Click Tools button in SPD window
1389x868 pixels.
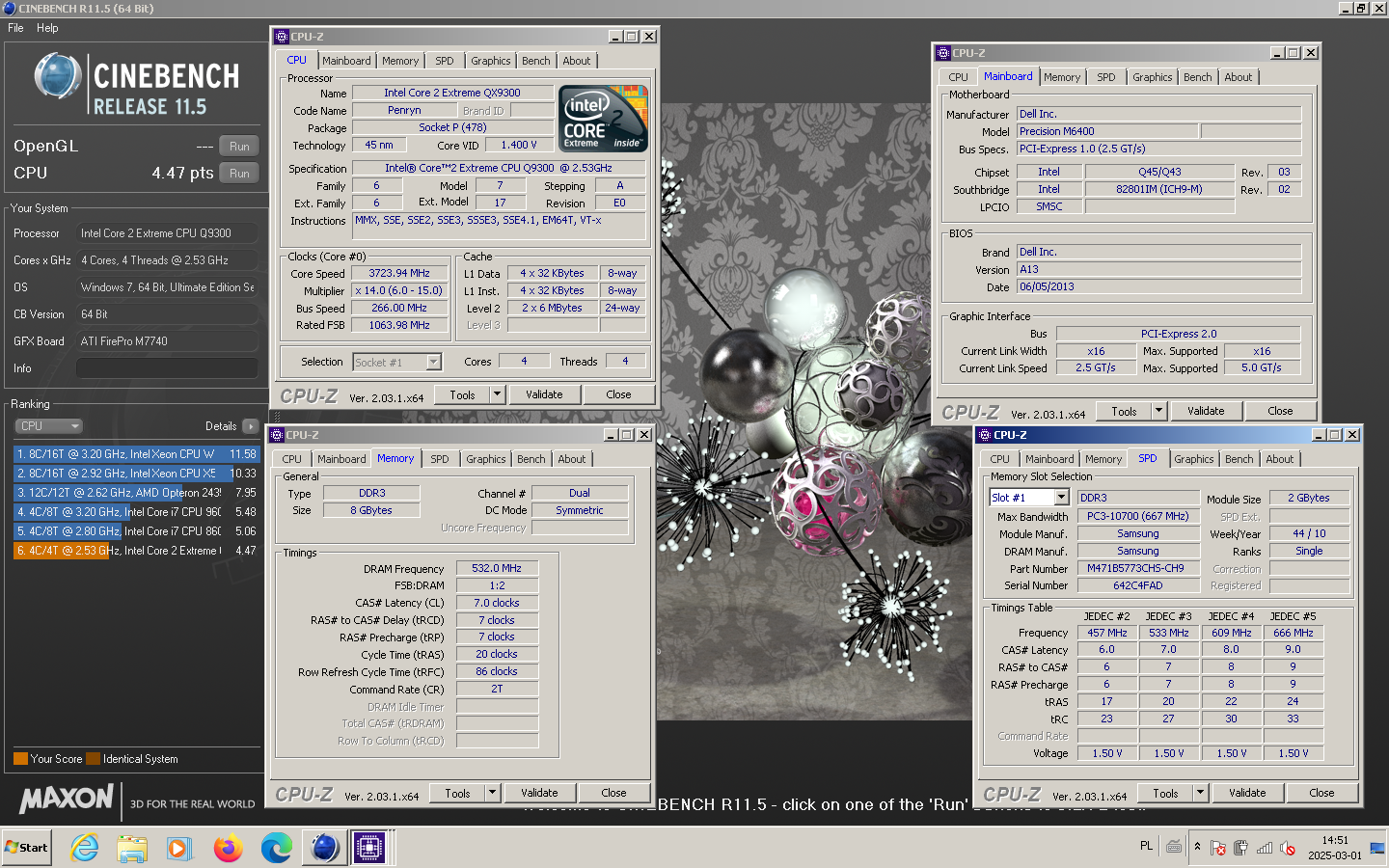(x=1165, y=793)
